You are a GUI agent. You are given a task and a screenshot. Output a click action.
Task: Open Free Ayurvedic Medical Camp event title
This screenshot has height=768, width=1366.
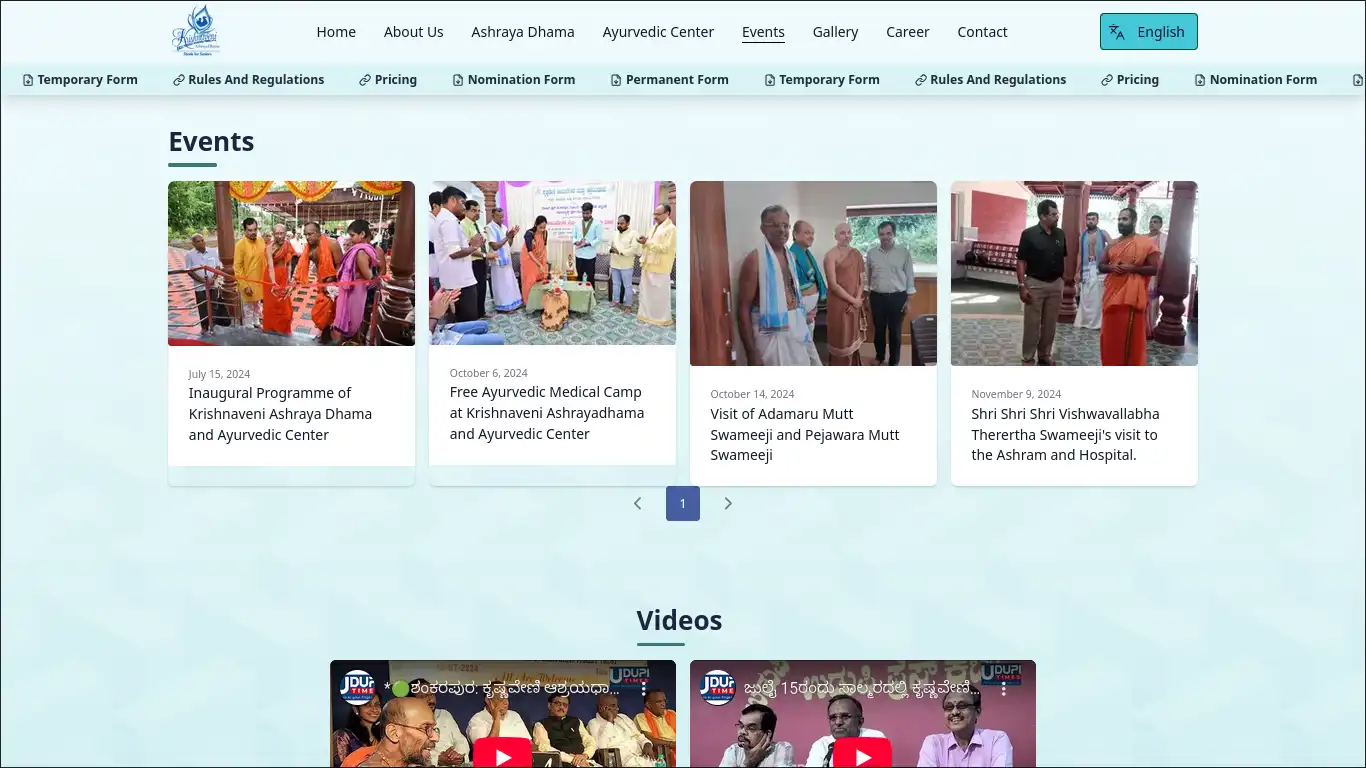coord(547,413)
